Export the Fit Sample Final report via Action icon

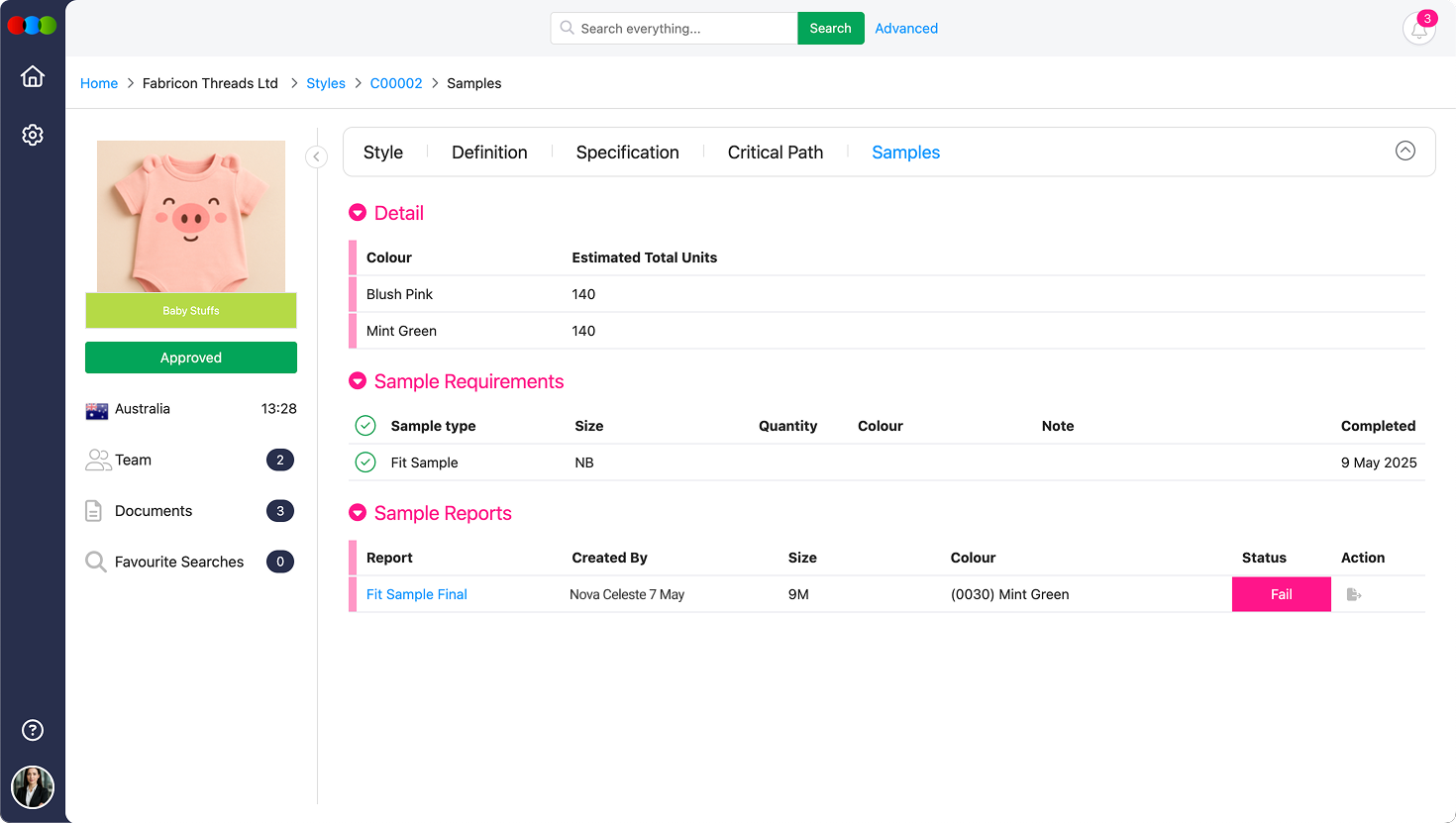1354,594
